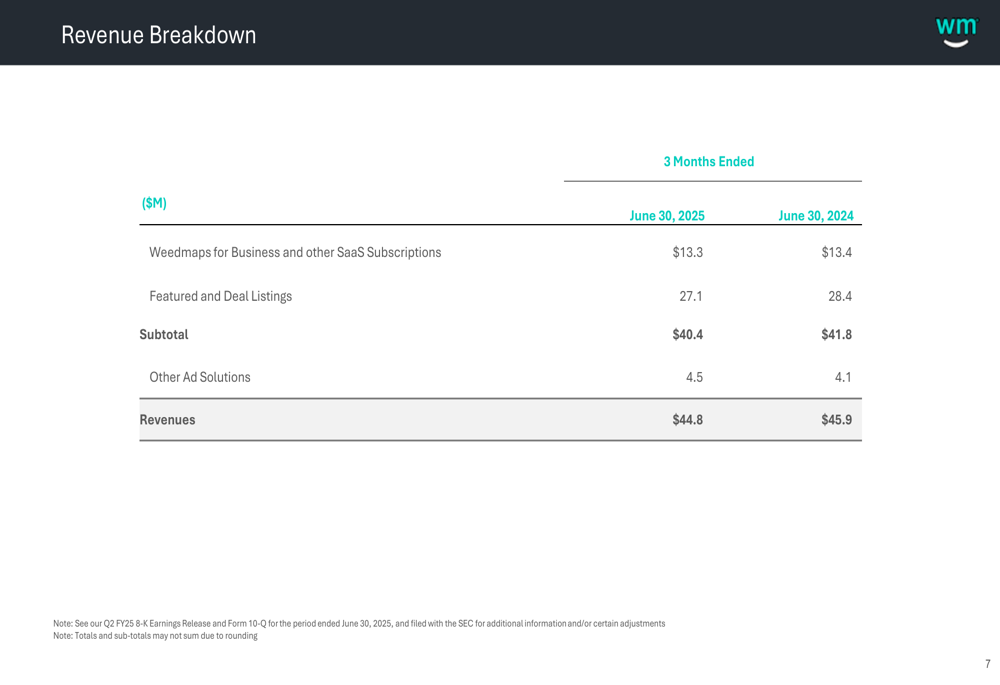Select the 3 Months Ended heading

708,162
